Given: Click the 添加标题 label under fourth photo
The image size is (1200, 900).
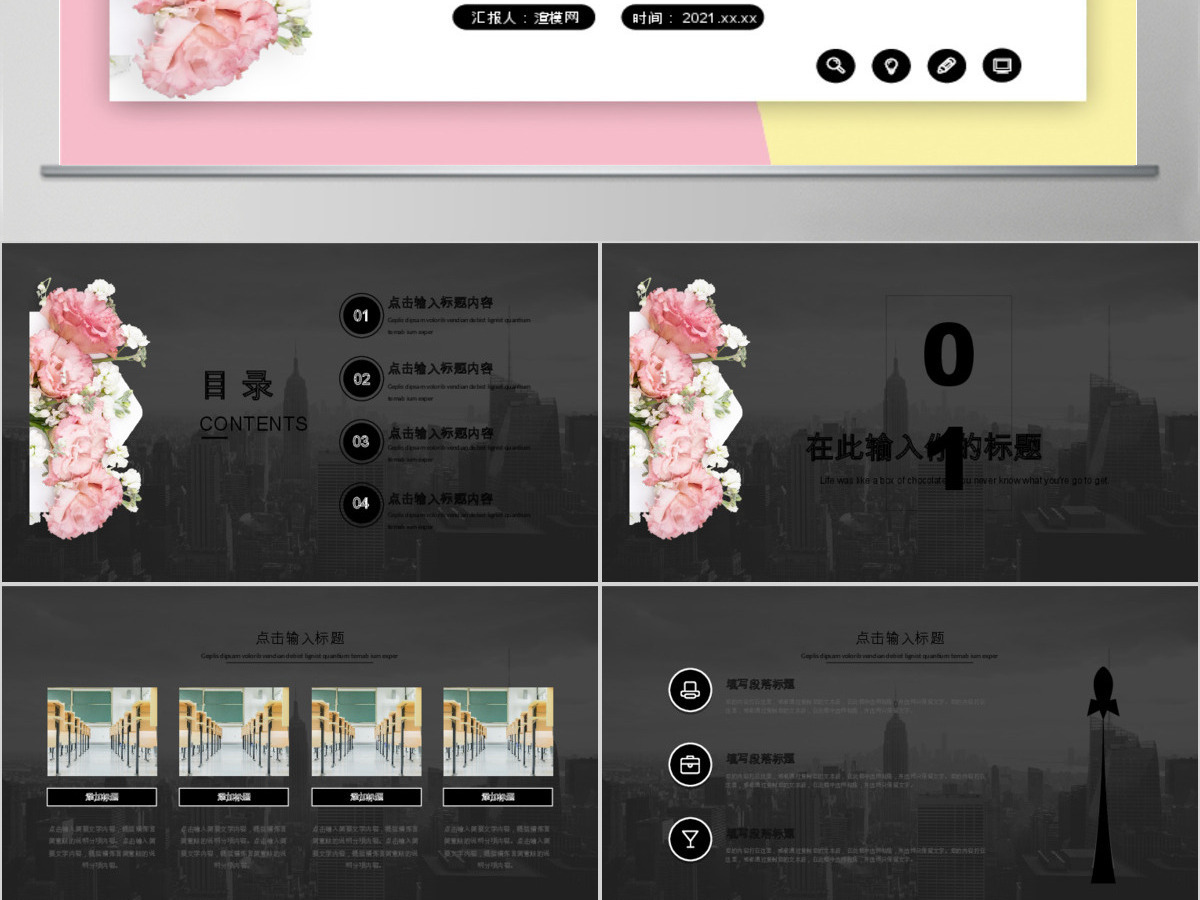Looking at the screenshot, I should (x=498, y=797).
